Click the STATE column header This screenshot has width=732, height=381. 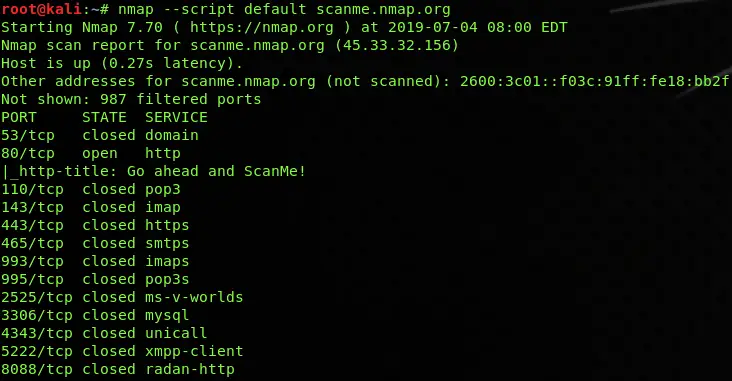pyautogui.click(x=104, y=117)
